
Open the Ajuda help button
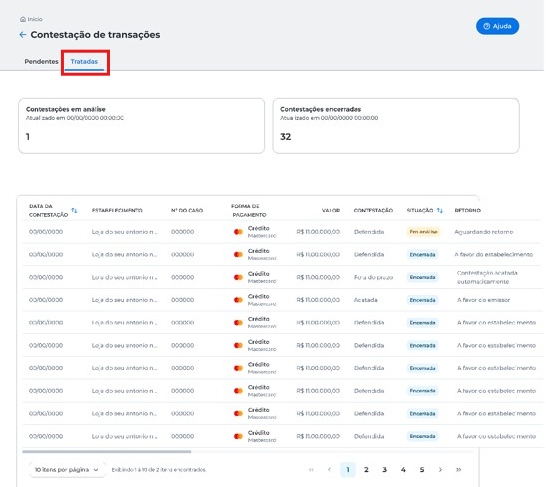click(497, 26)
